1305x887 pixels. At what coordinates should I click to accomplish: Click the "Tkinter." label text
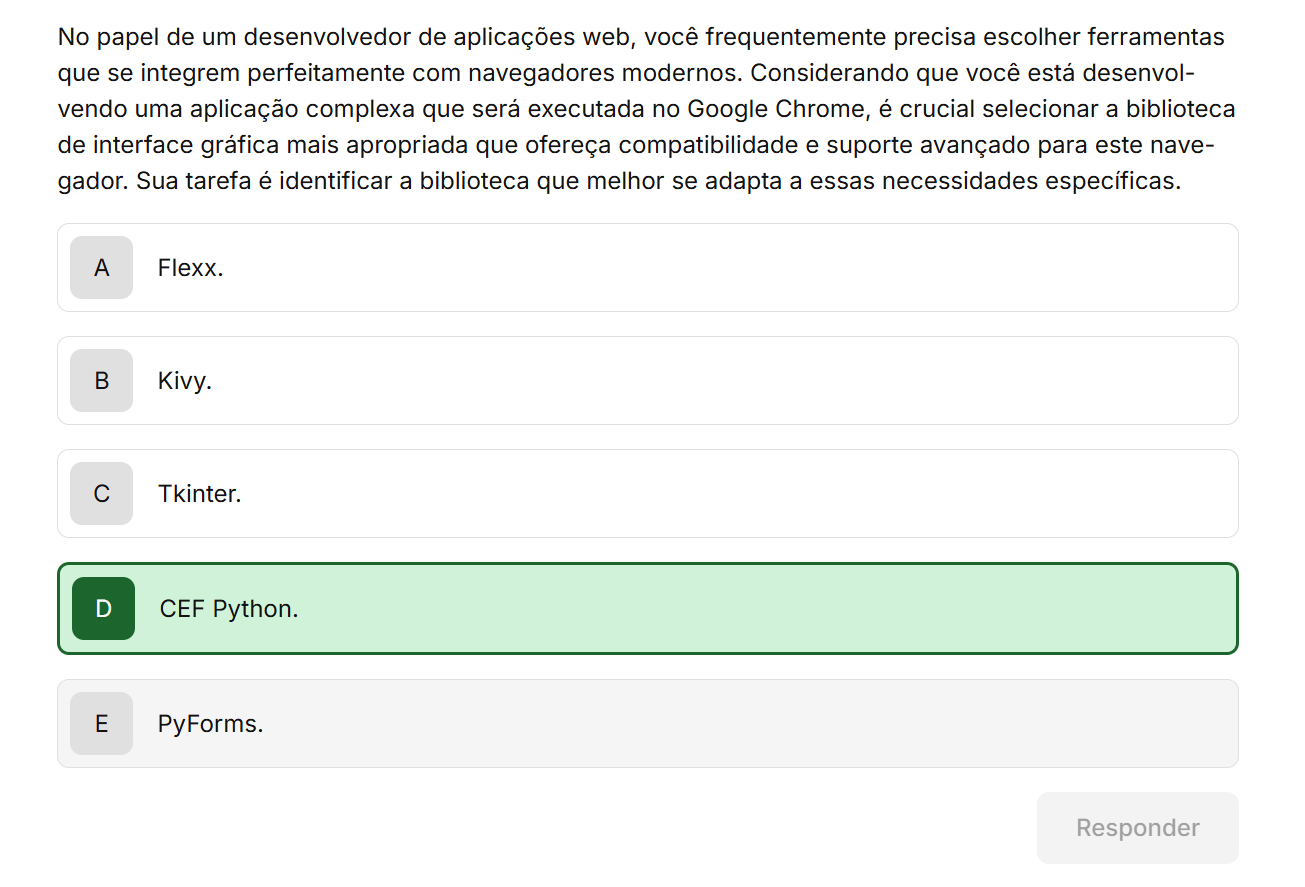199,494
